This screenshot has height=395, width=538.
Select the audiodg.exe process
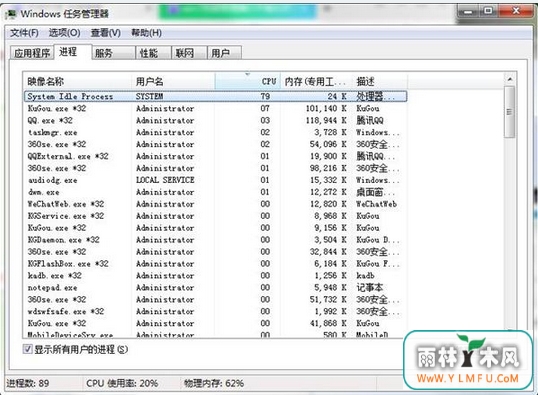tap(215, 180)
